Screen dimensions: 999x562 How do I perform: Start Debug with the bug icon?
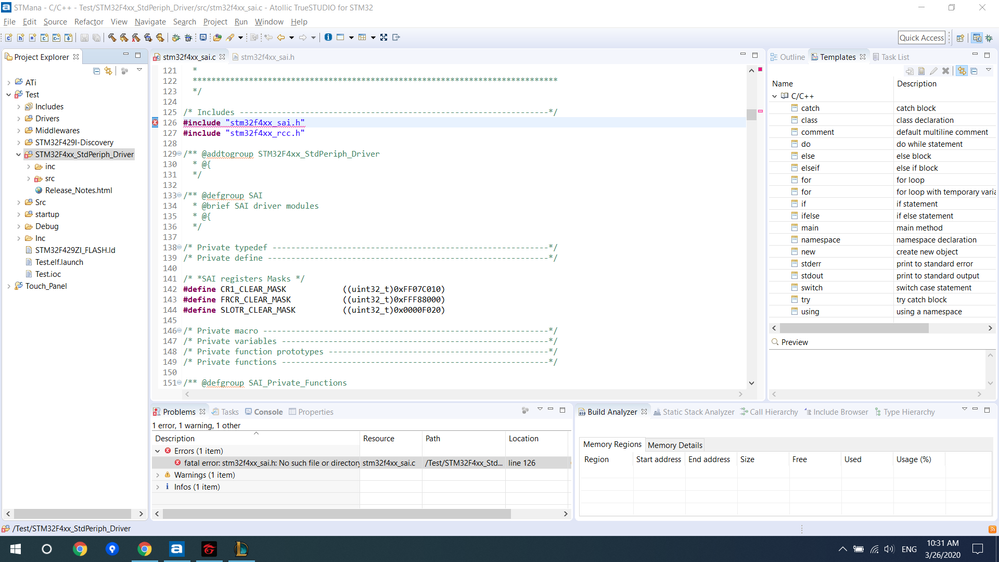188,38
